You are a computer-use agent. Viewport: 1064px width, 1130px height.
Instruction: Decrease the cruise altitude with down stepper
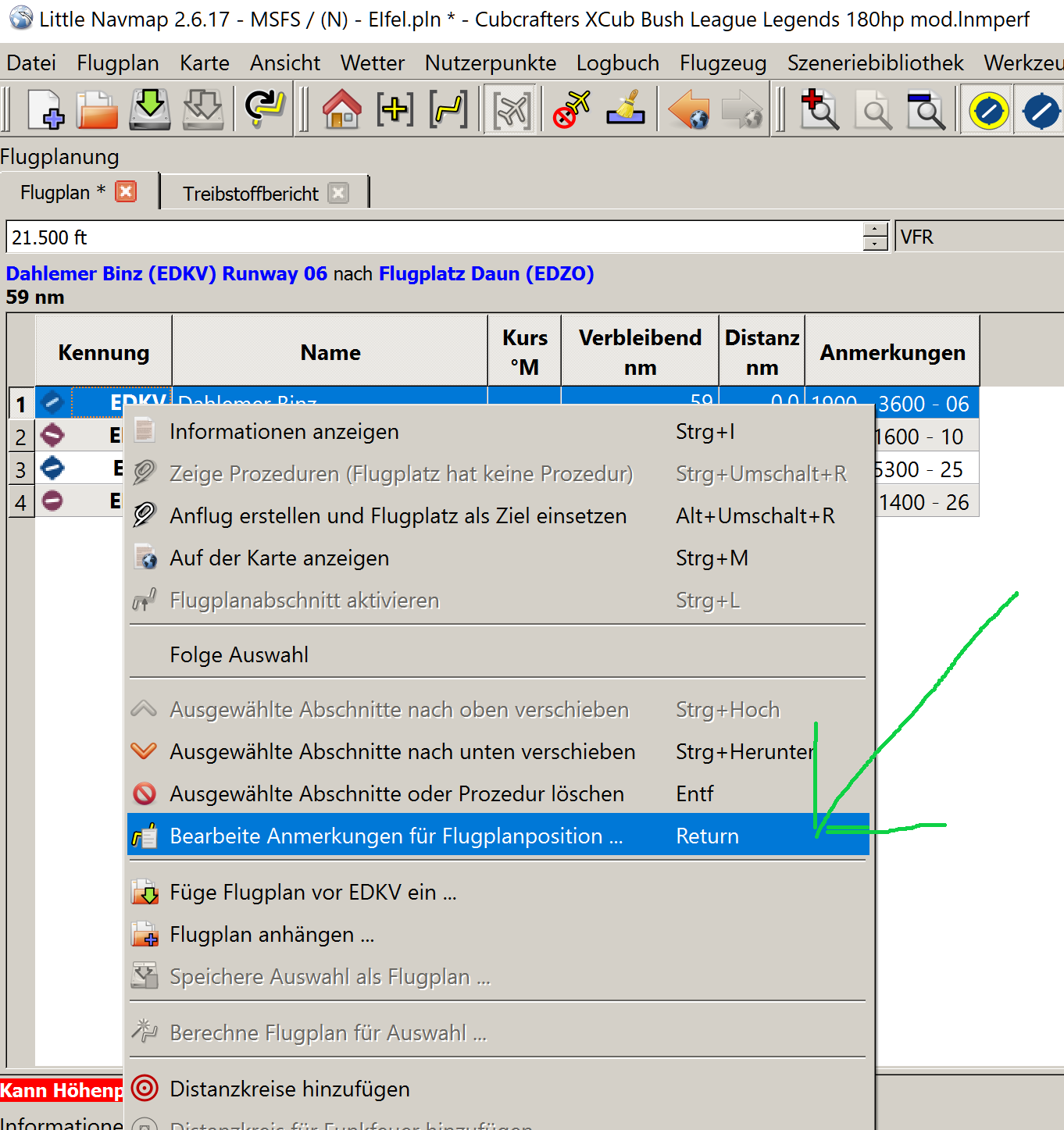pyautogui.click(x=876, y=244)
